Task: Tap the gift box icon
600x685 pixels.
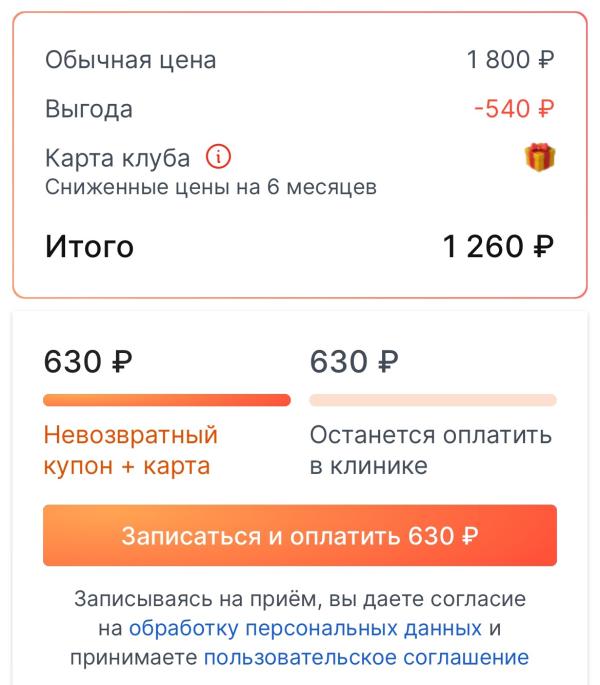Action: click(539, 158)
